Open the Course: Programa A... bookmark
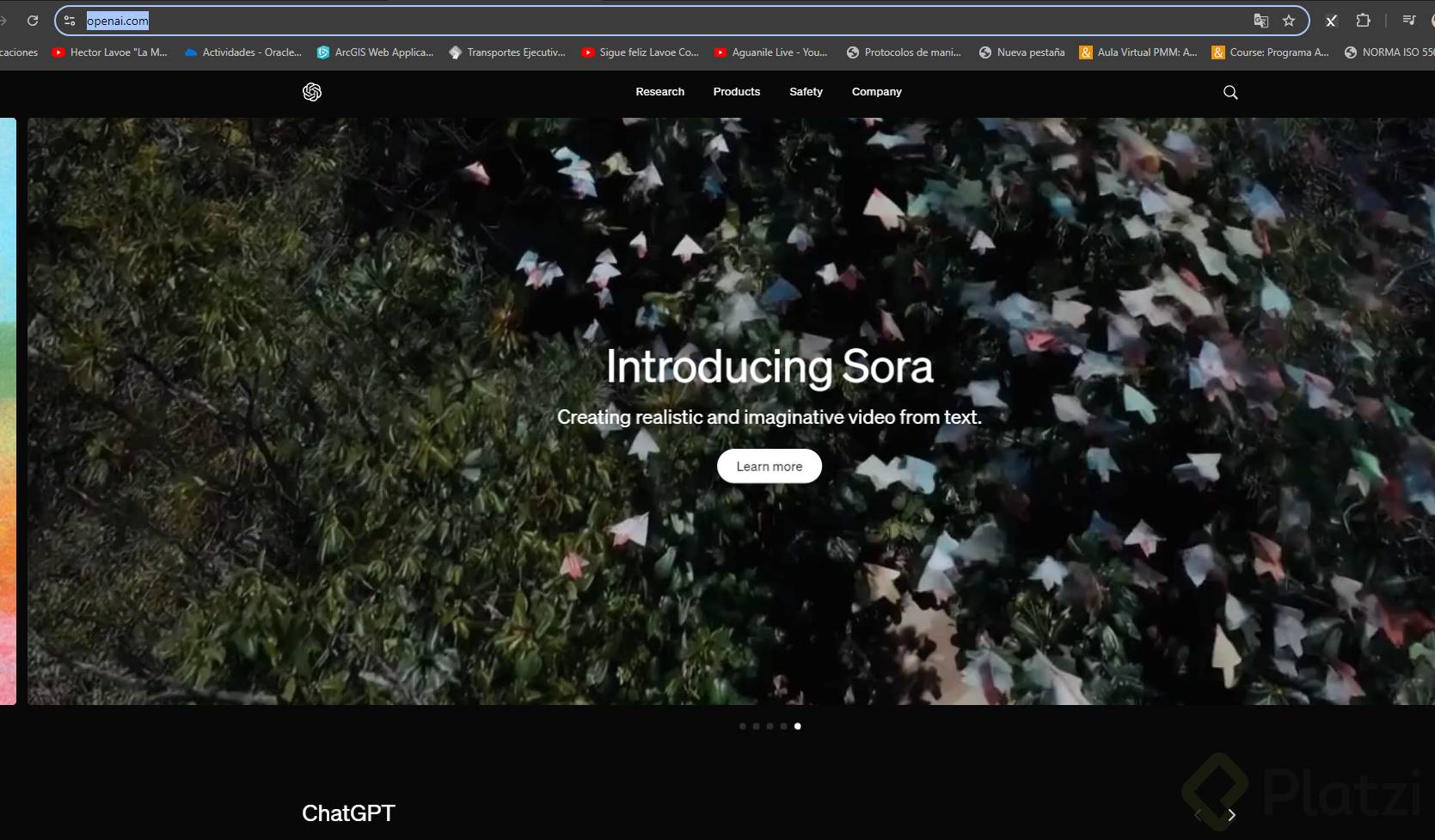1435x840 pixels. 1271,52
